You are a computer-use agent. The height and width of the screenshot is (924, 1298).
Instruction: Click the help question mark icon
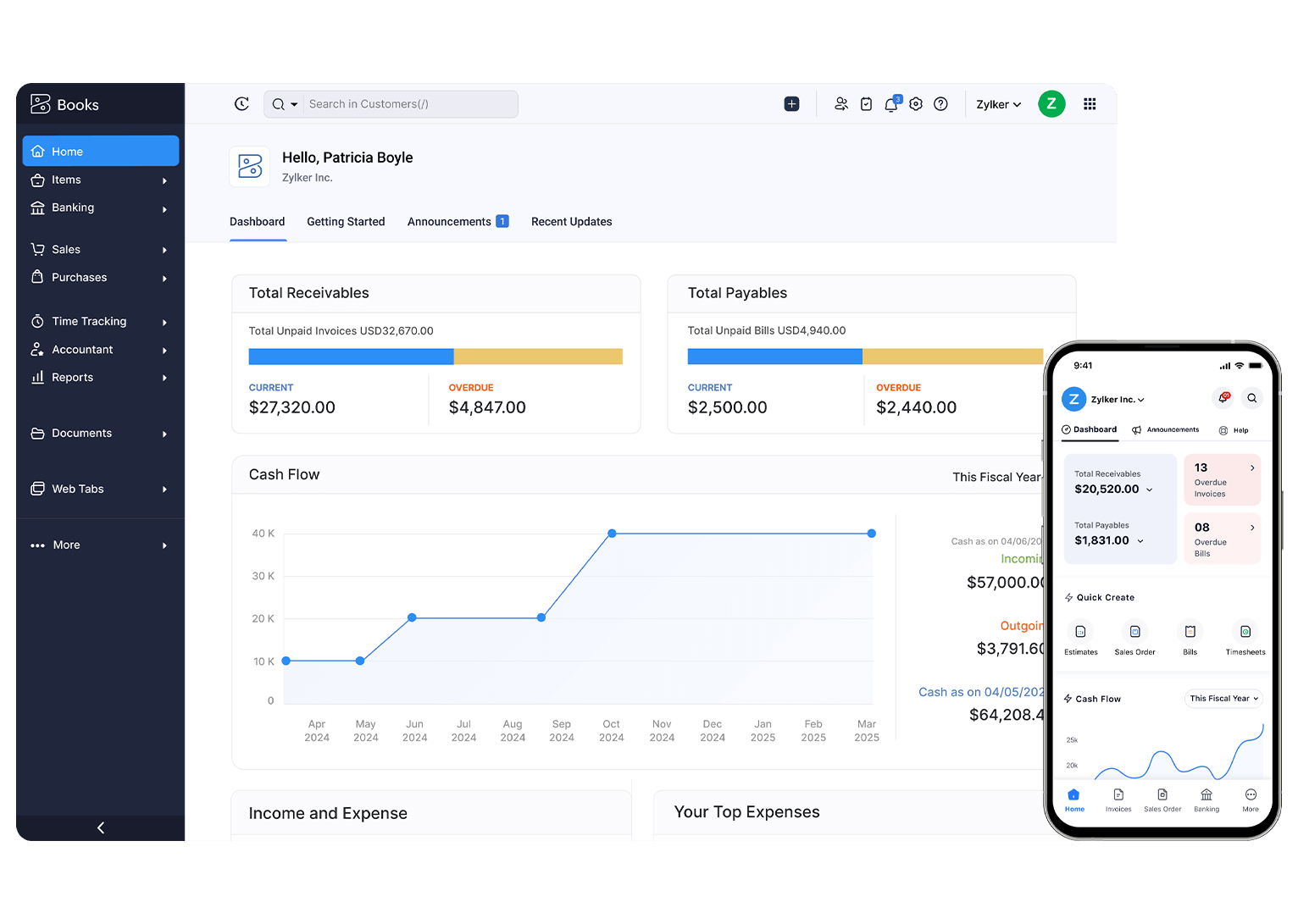point(940,104)
